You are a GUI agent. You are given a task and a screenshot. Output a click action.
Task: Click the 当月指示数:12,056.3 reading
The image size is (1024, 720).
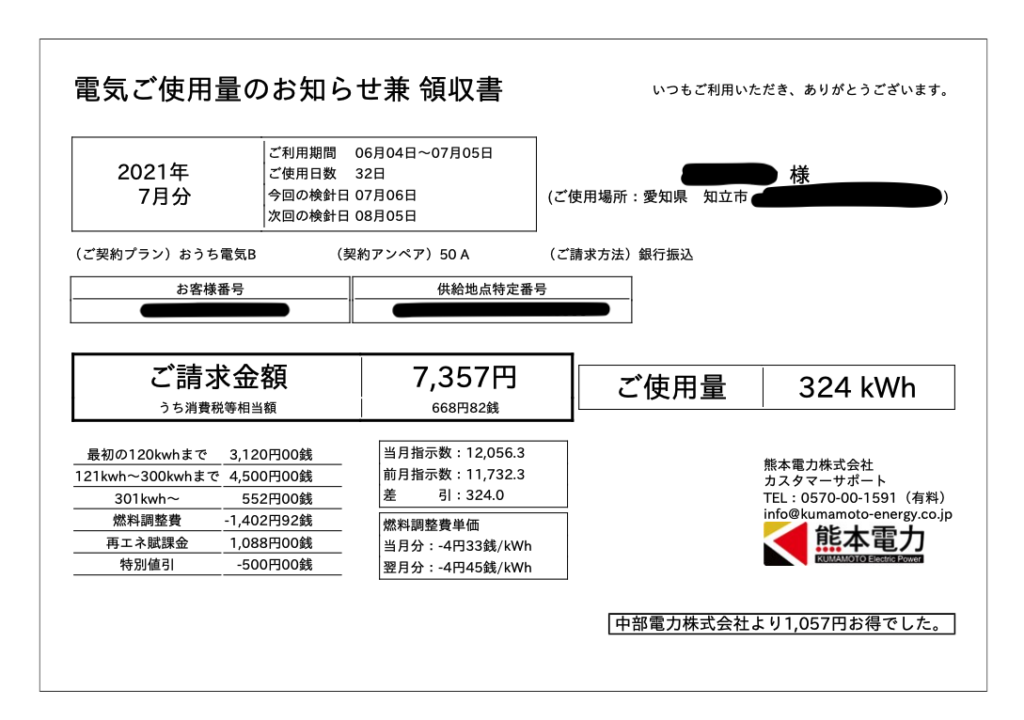(x=454, y=453)
